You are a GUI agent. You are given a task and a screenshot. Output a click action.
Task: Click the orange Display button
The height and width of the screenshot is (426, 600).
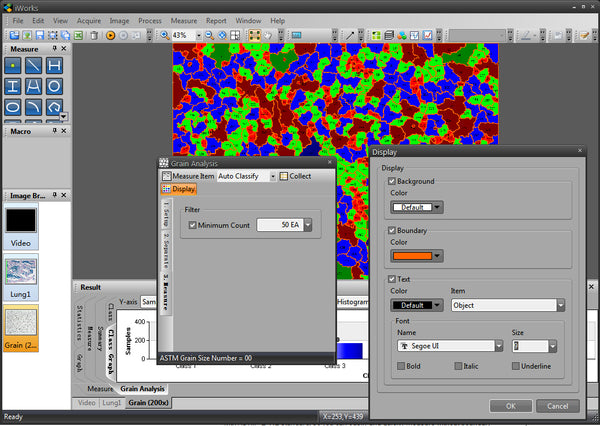click(x=179, y=189)
